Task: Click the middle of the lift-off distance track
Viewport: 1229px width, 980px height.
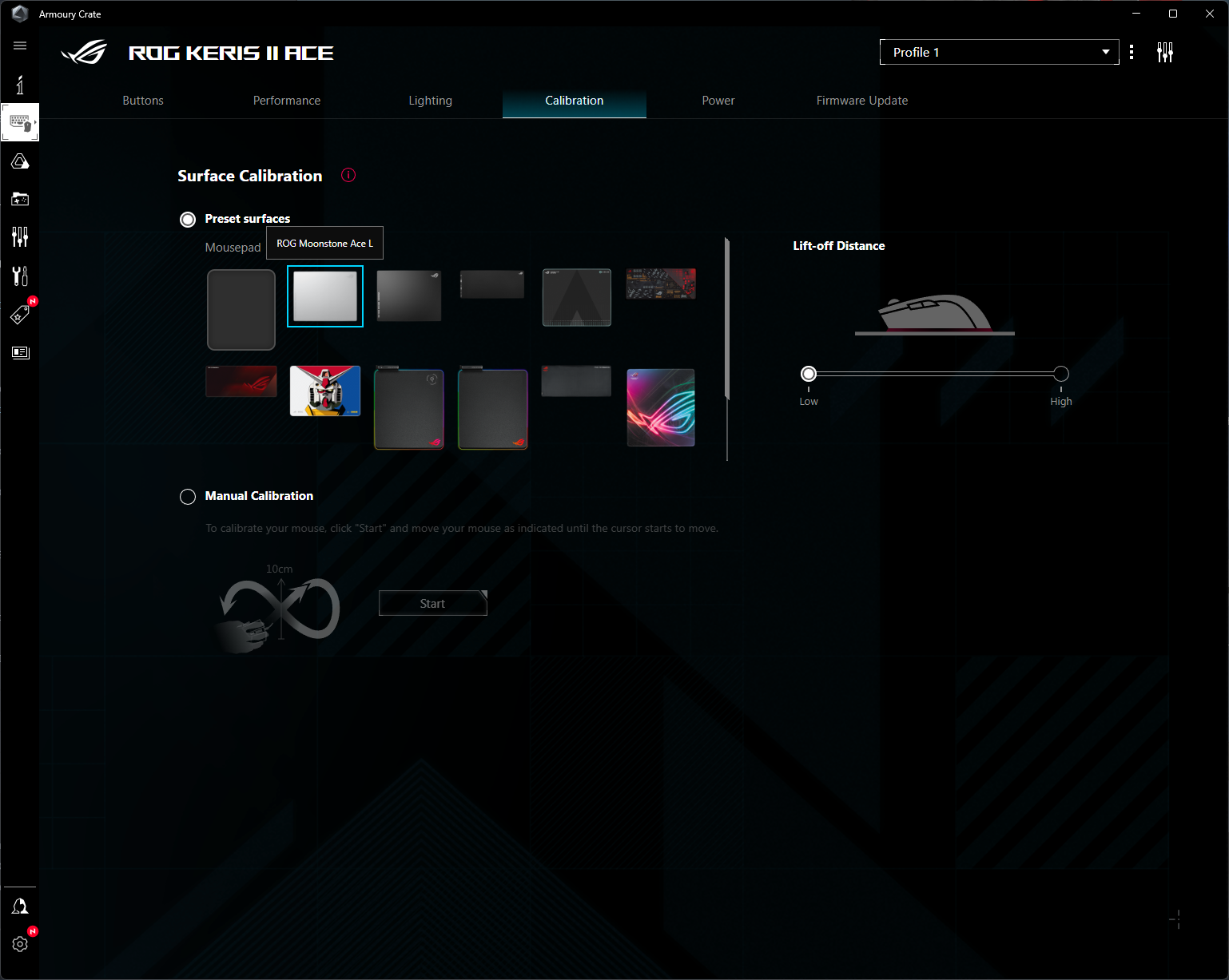Action: click(935, 374)
